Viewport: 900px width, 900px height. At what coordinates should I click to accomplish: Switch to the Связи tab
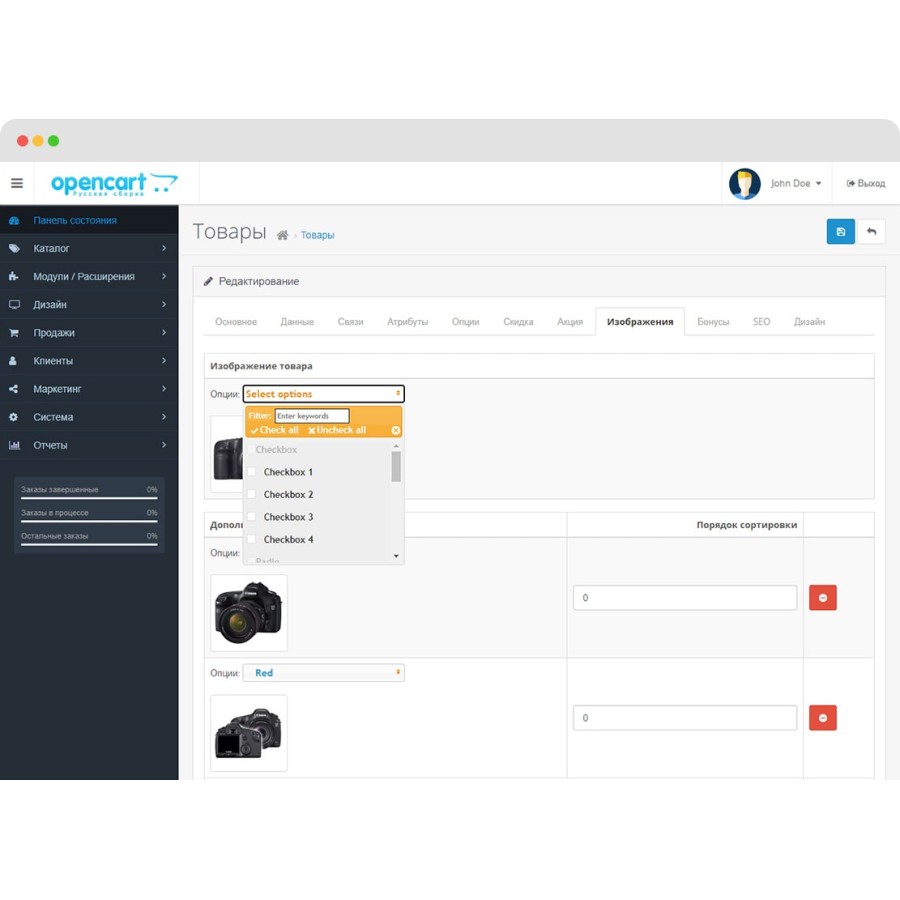[x=350, y=322]
